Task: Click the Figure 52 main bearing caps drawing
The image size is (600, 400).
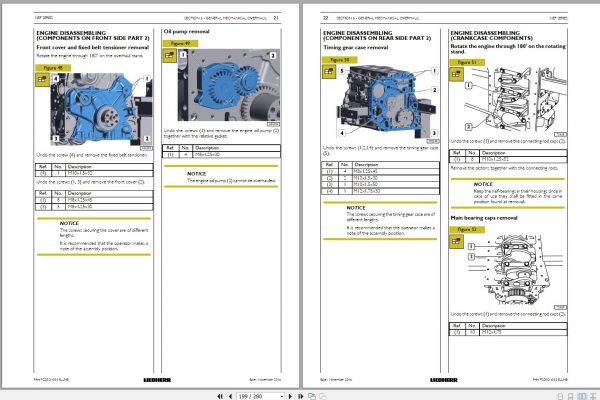Action: tap(515, 270)
